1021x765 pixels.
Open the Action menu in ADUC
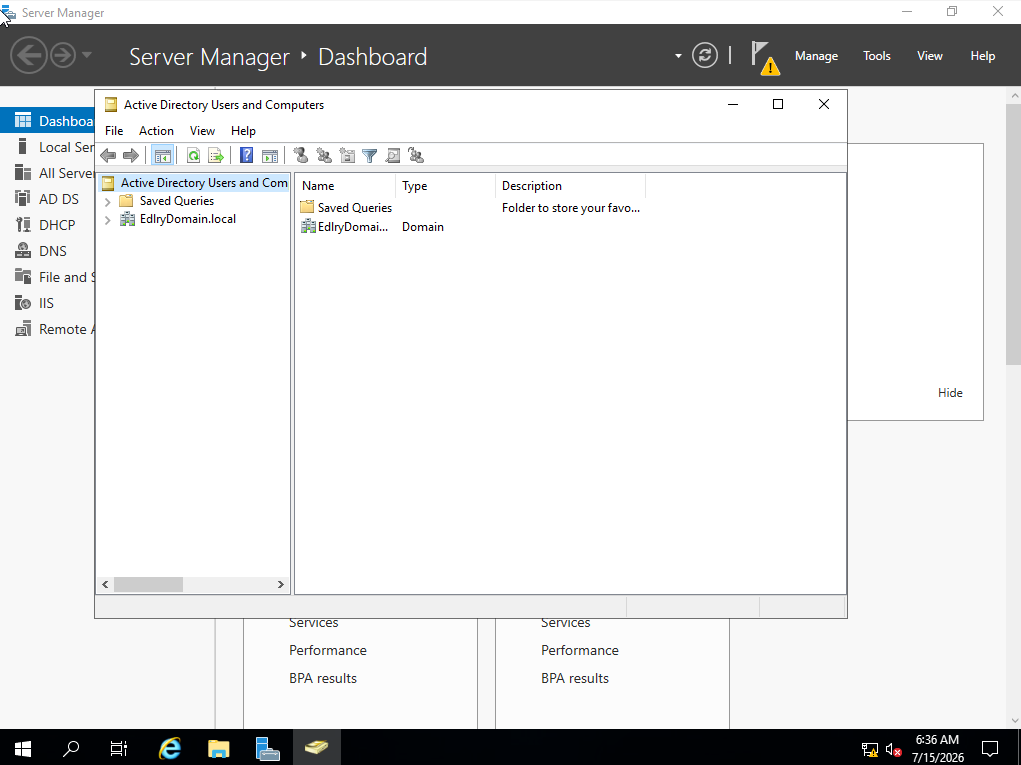[x=156, y=131]
